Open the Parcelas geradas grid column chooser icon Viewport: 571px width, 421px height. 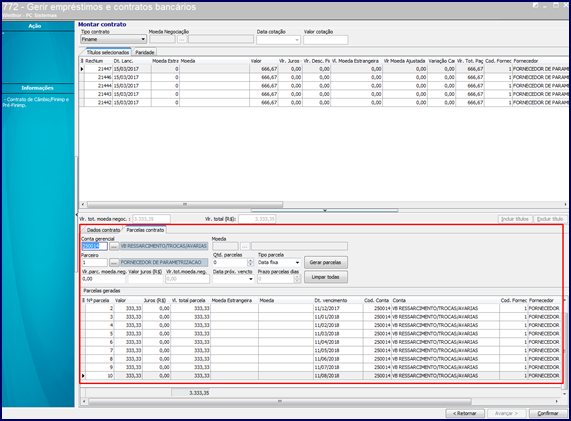[x=83, y=300]
